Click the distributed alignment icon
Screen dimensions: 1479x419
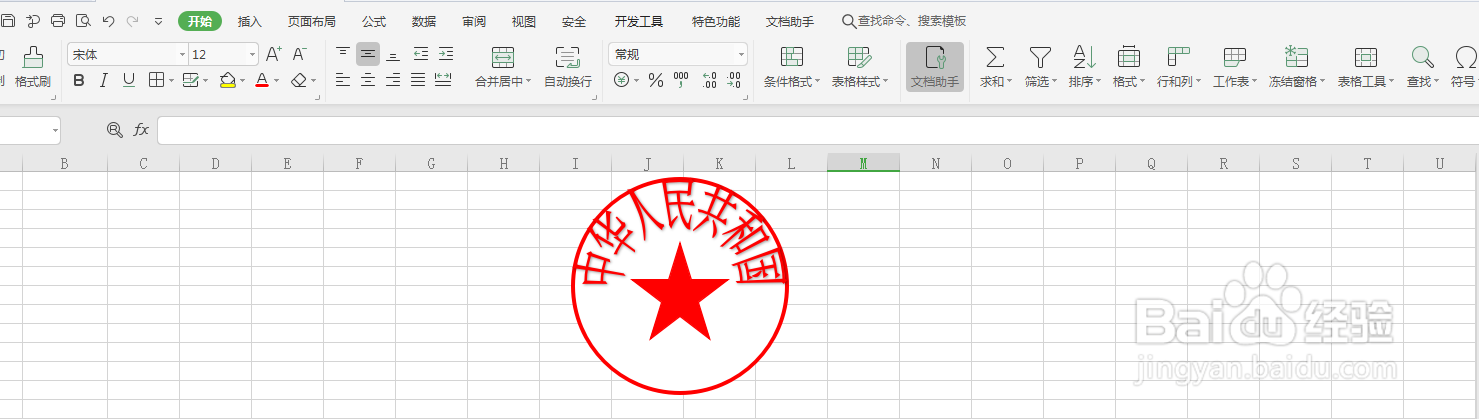coord(443,80)
